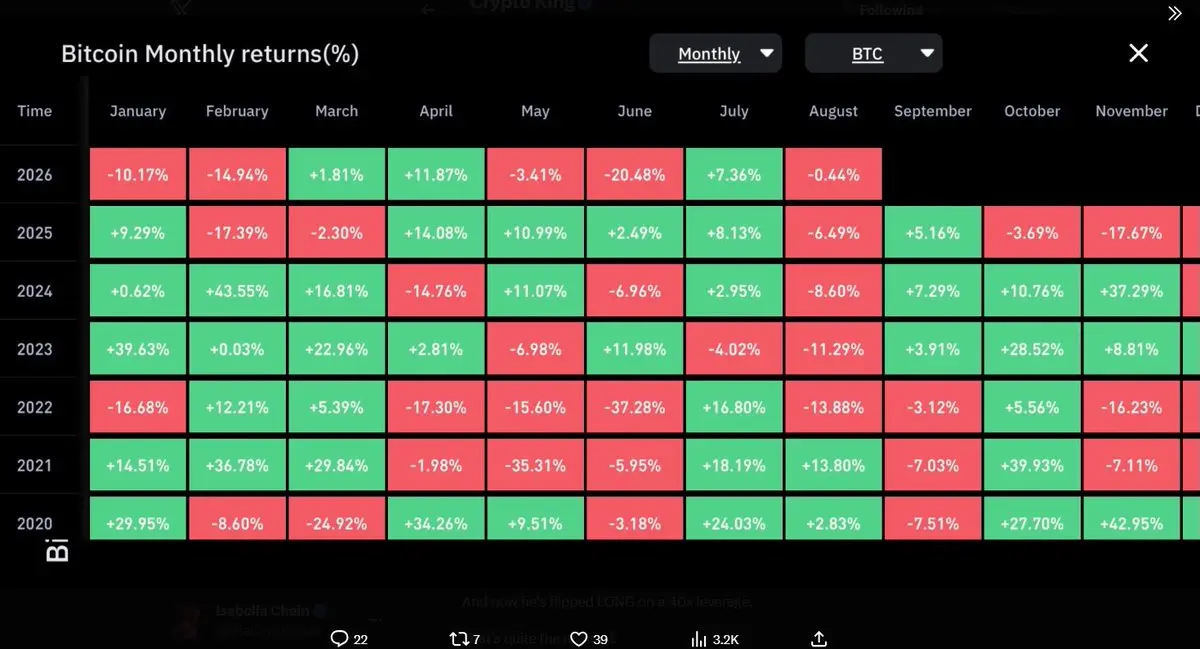Click the -0.44% August 2026 cell
Image resolution: width=1200 pixels, height=649 pixels.
pos(834,175)
